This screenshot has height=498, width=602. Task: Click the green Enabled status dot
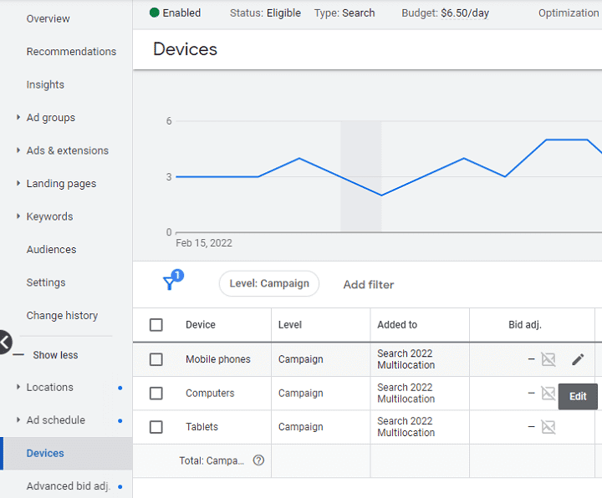tap(154, 13)
